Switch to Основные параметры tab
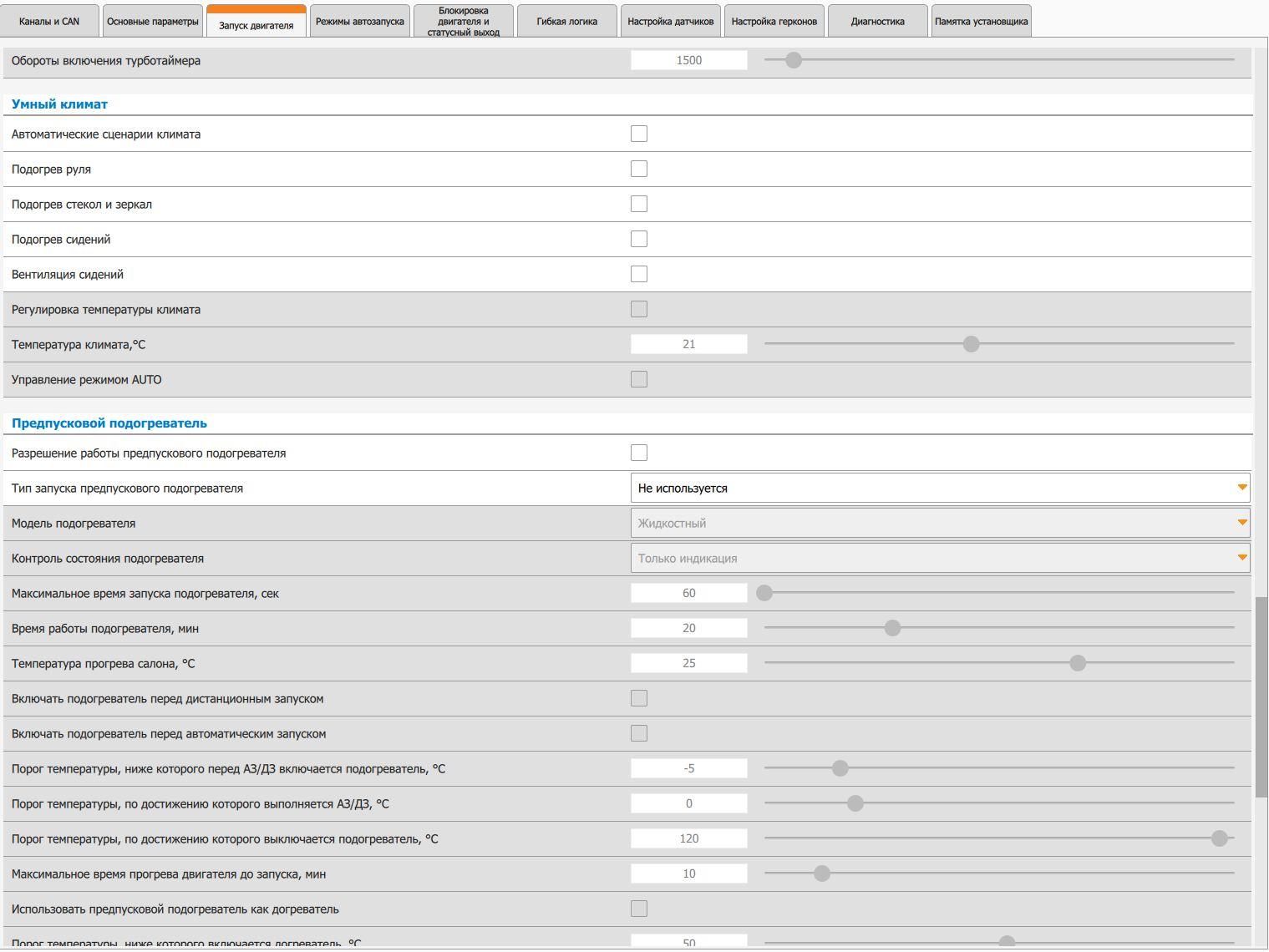Screen dimensions: 1269x952 (153, 21)
